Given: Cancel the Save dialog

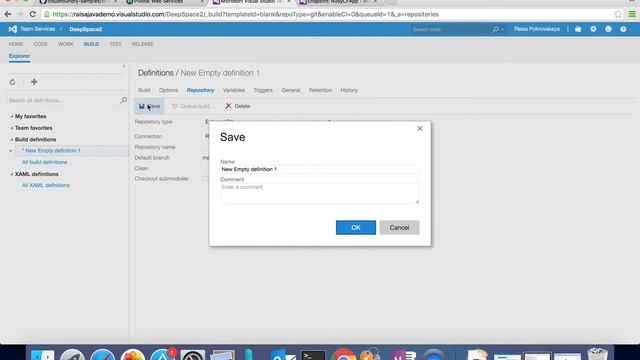Looking at the screenshot, I should point(399,227).
